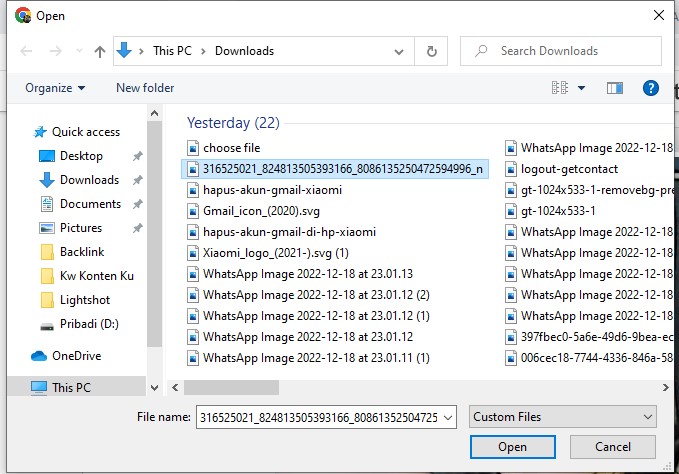Click the Up one level arrow

[100, 51]
